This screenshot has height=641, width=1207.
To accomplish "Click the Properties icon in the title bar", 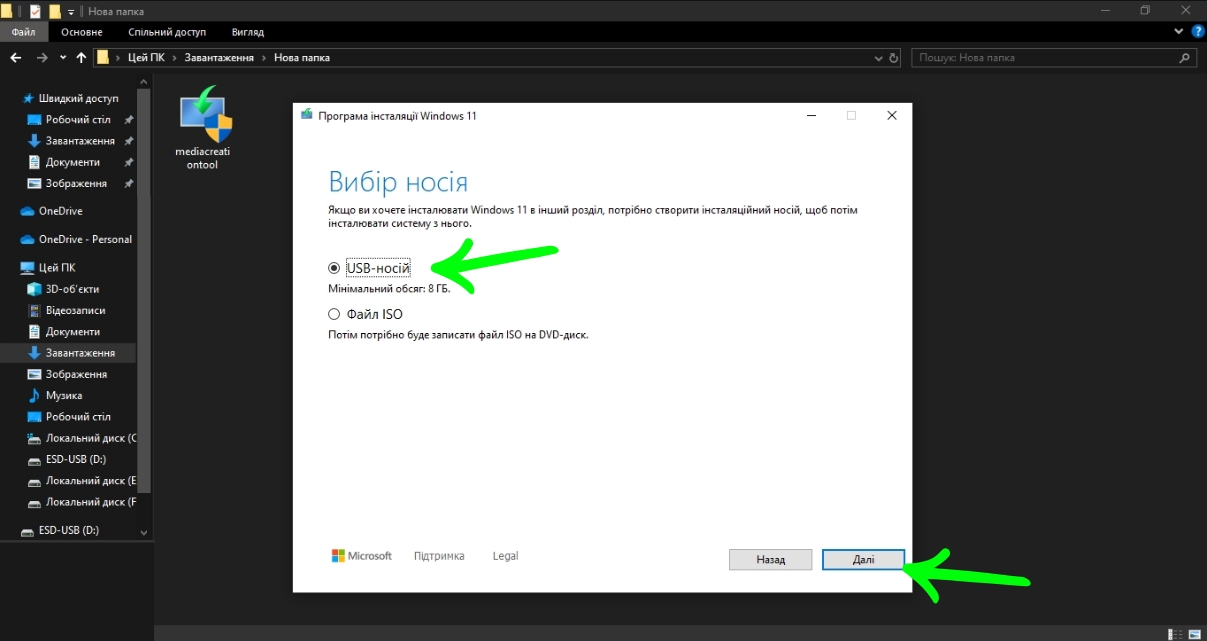I will (35, 11).
